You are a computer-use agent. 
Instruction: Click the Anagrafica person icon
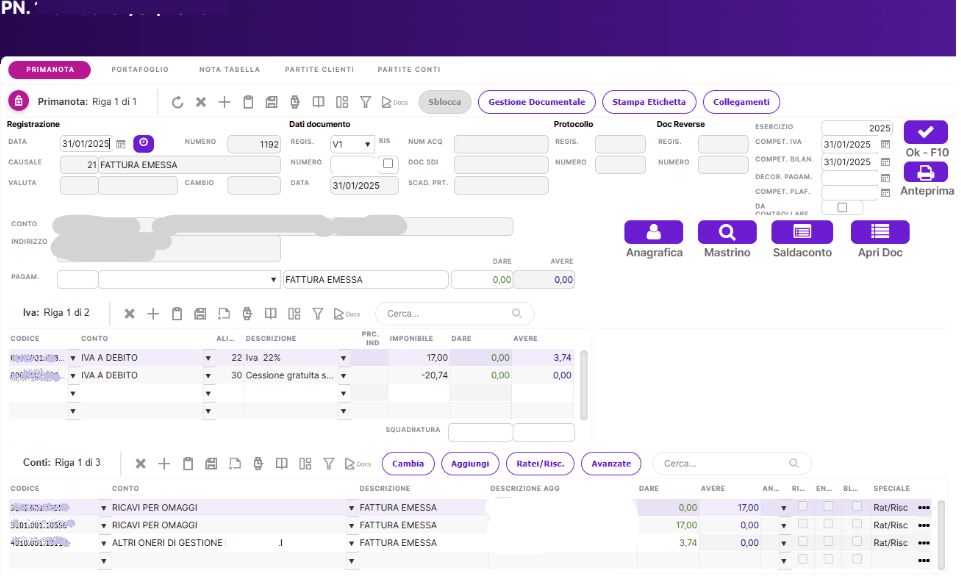(653, 232)
